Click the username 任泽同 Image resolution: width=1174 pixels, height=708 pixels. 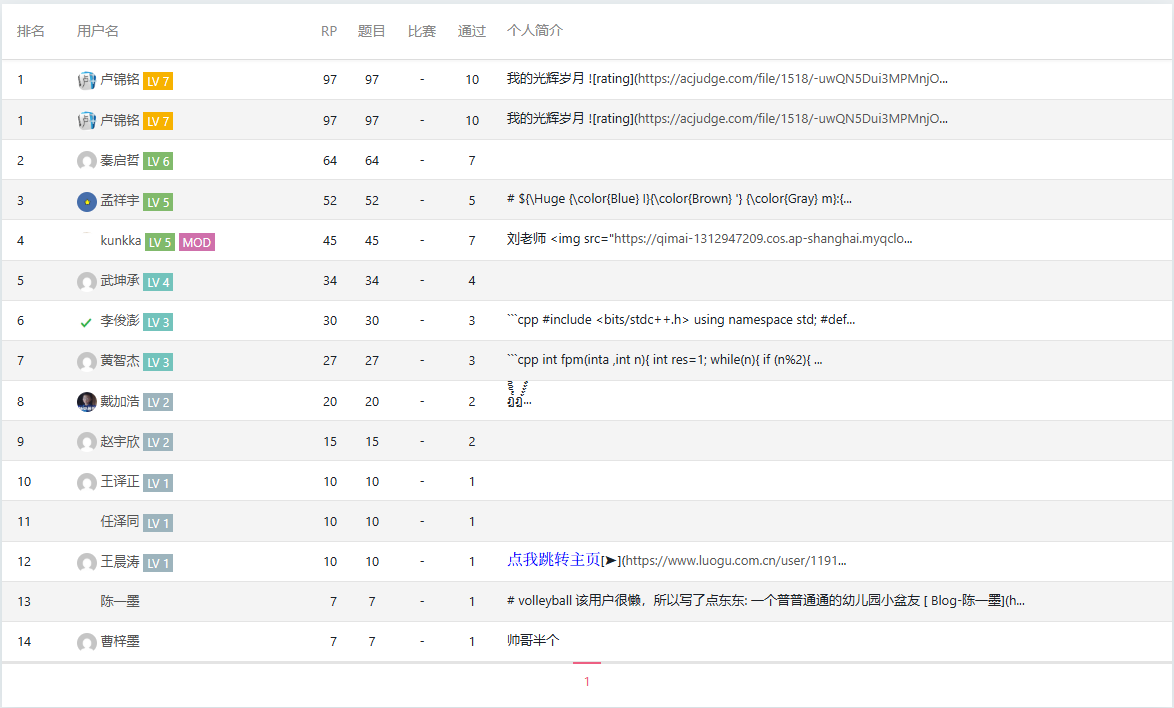tap(120, 521)
